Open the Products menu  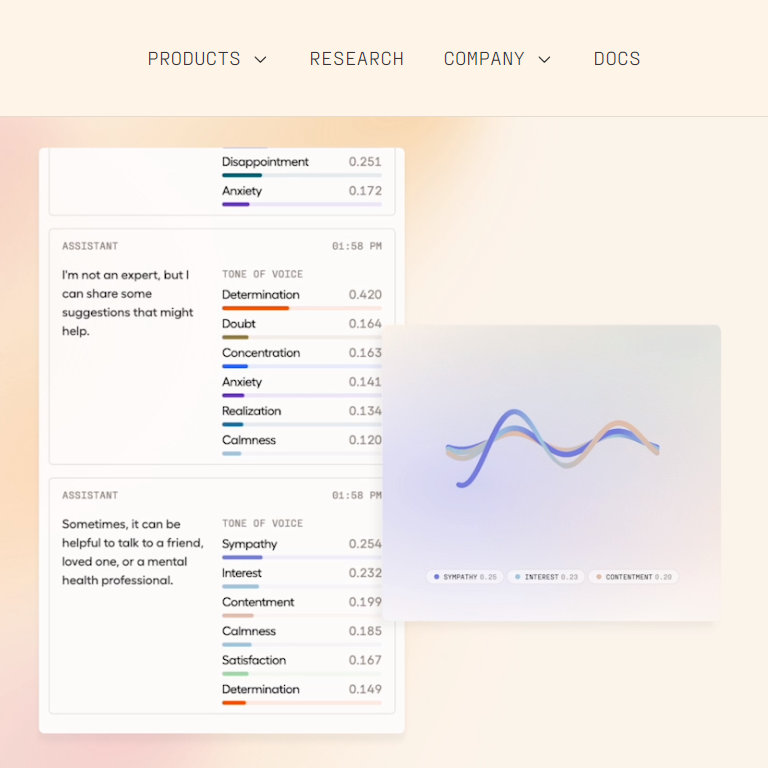pos(207,59)
